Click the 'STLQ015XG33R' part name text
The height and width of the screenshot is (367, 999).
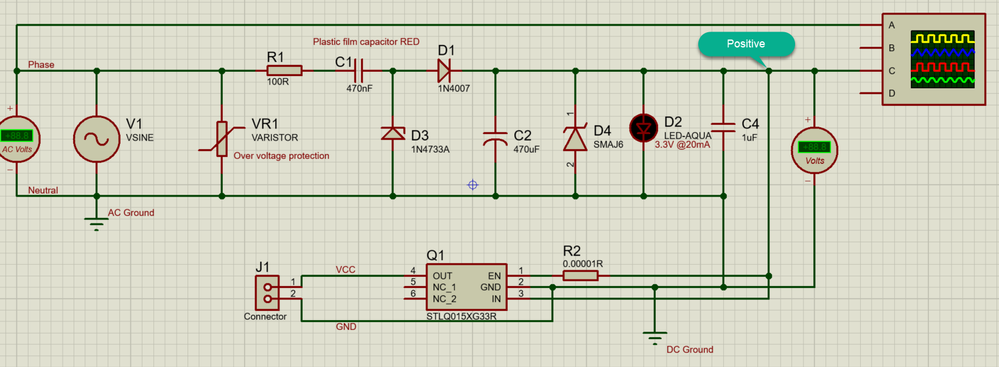point(461,317)
